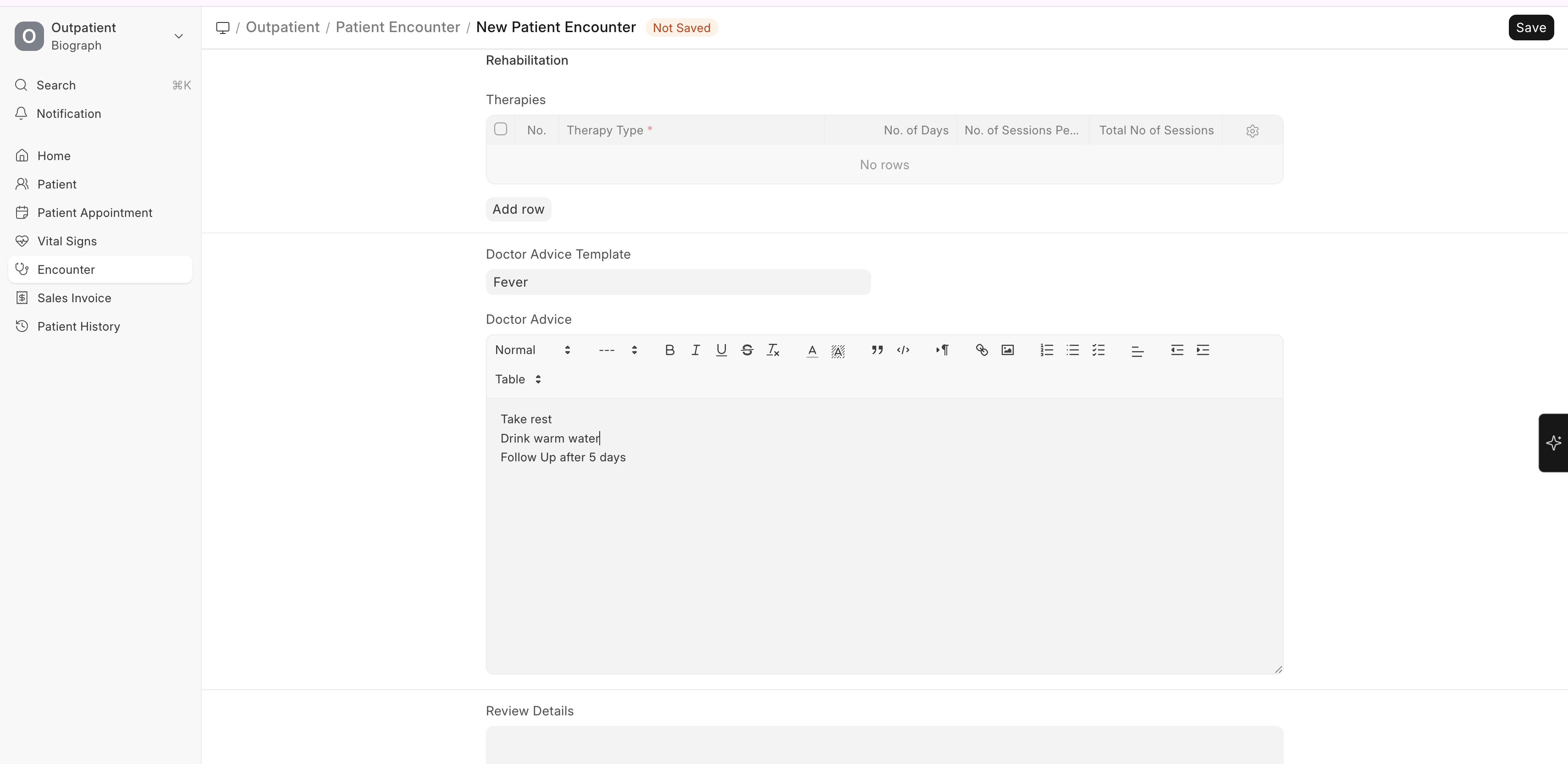
Task: Open Patient Appointment in the sidebar
Action: pyautogui.click(x=94, y=212)
